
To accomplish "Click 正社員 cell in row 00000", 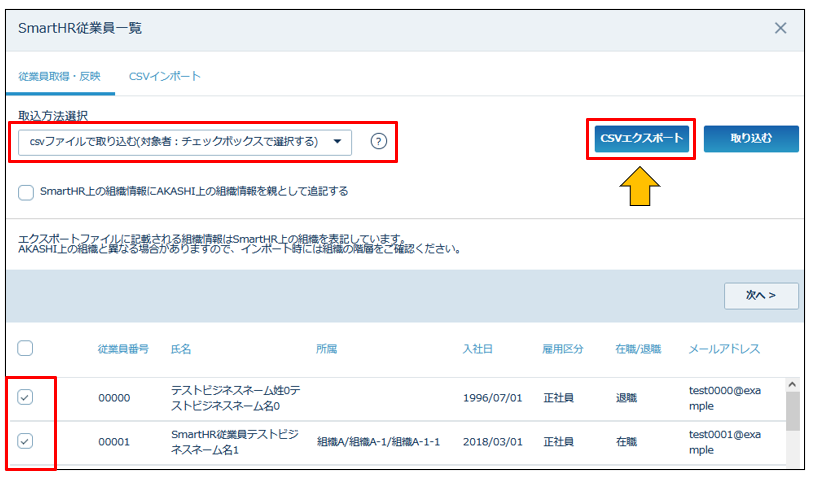I will tap(558, 398).
